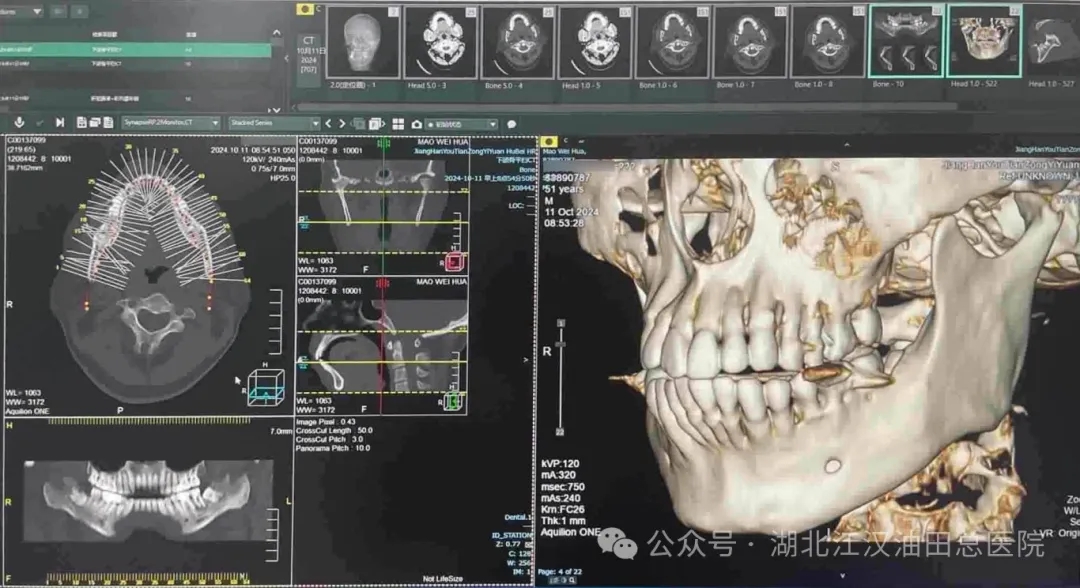This screenshot has height=588, width=1080.
Task: Click the chat bubble comment icon
Action: 511,123
